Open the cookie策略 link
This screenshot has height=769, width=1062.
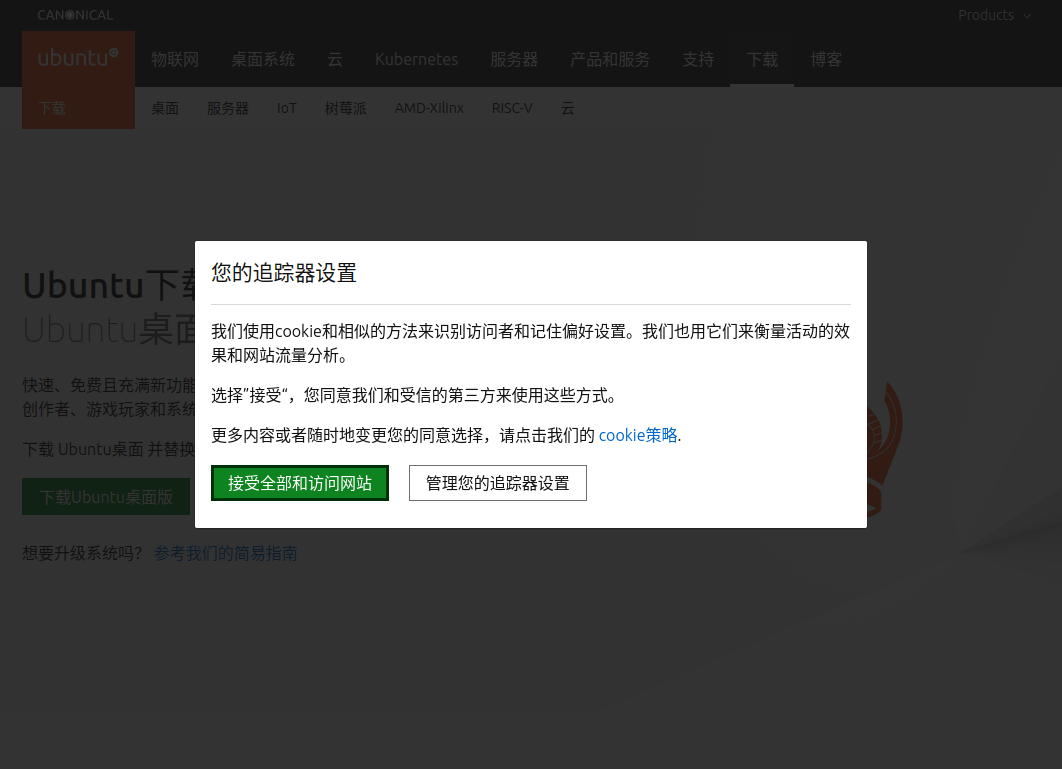pos(638,435)
